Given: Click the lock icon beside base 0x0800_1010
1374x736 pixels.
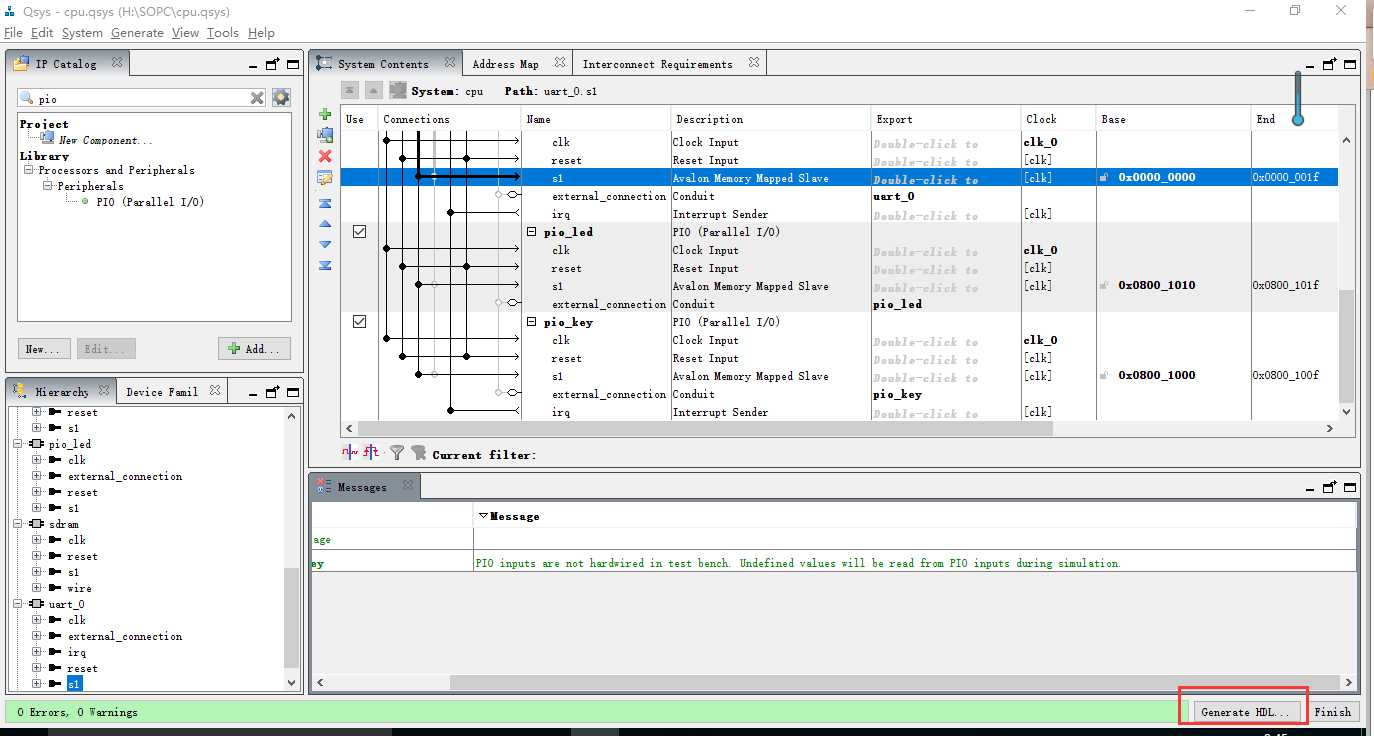Looking at the screenshot, I should point(1104,285).
